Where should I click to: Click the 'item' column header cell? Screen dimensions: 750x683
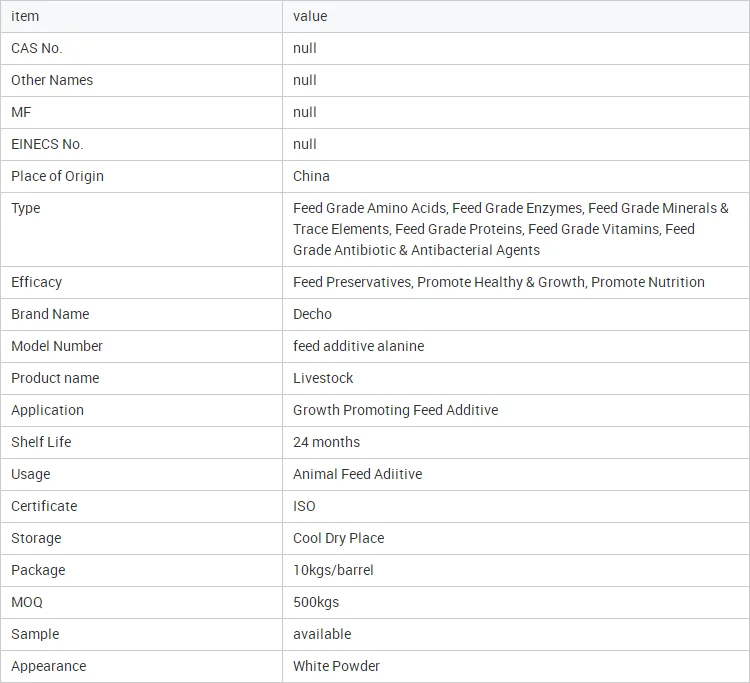click(x=142, y=16)
